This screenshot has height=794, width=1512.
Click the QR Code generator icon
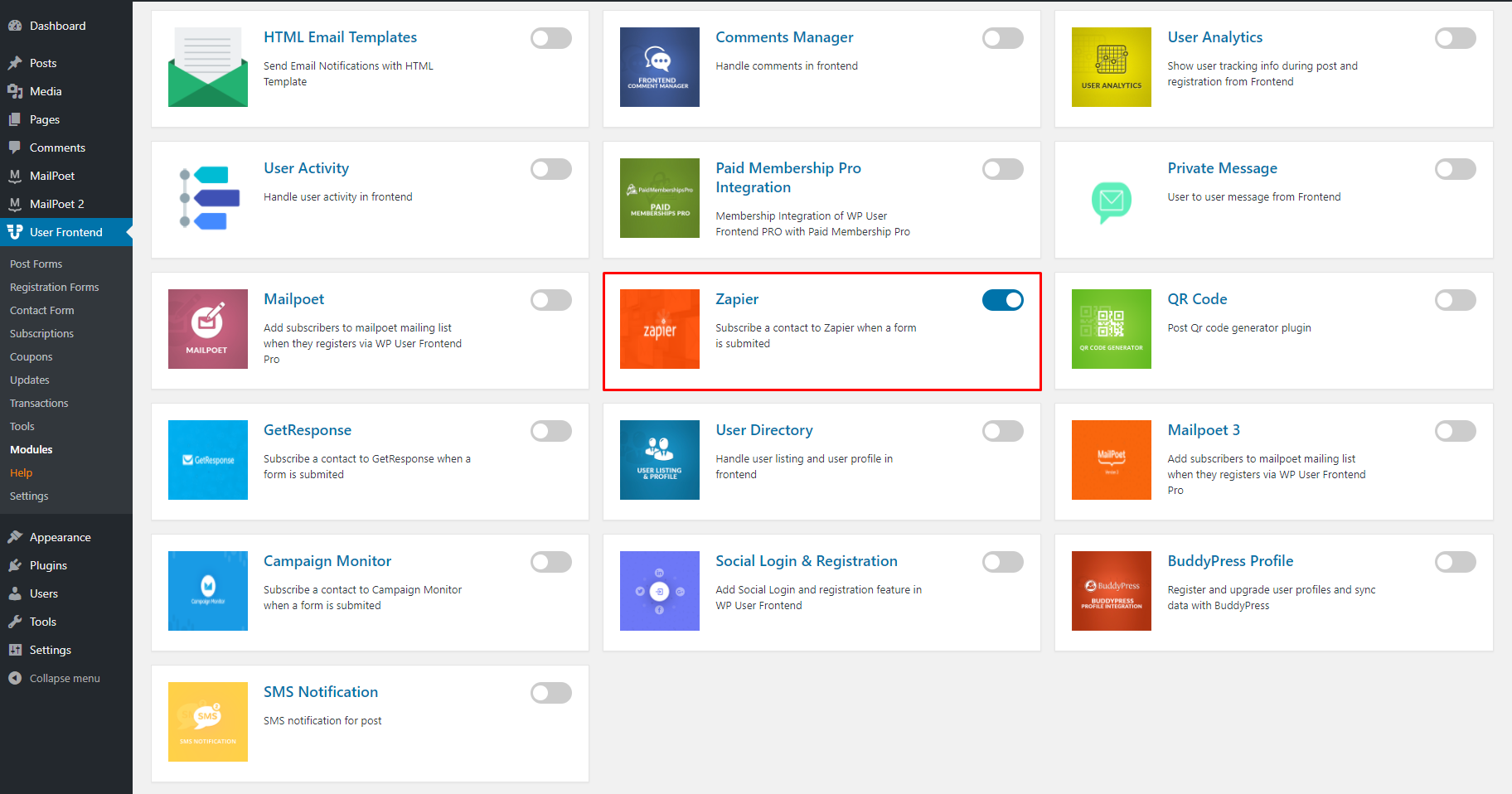click(x=1111, y=329)
